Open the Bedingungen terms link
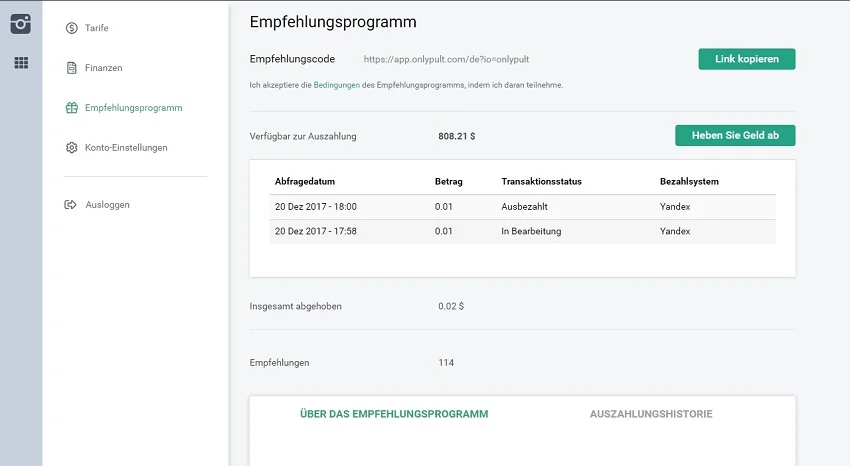Image resolution: width=850 pixels, height=466 pixels. click(x=336, y=86)
